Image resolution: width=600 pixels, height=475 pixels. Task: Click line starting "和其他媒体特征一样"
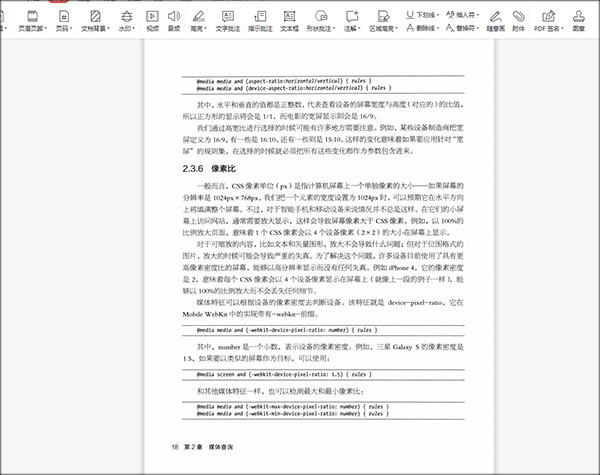[x=280, y=391]
